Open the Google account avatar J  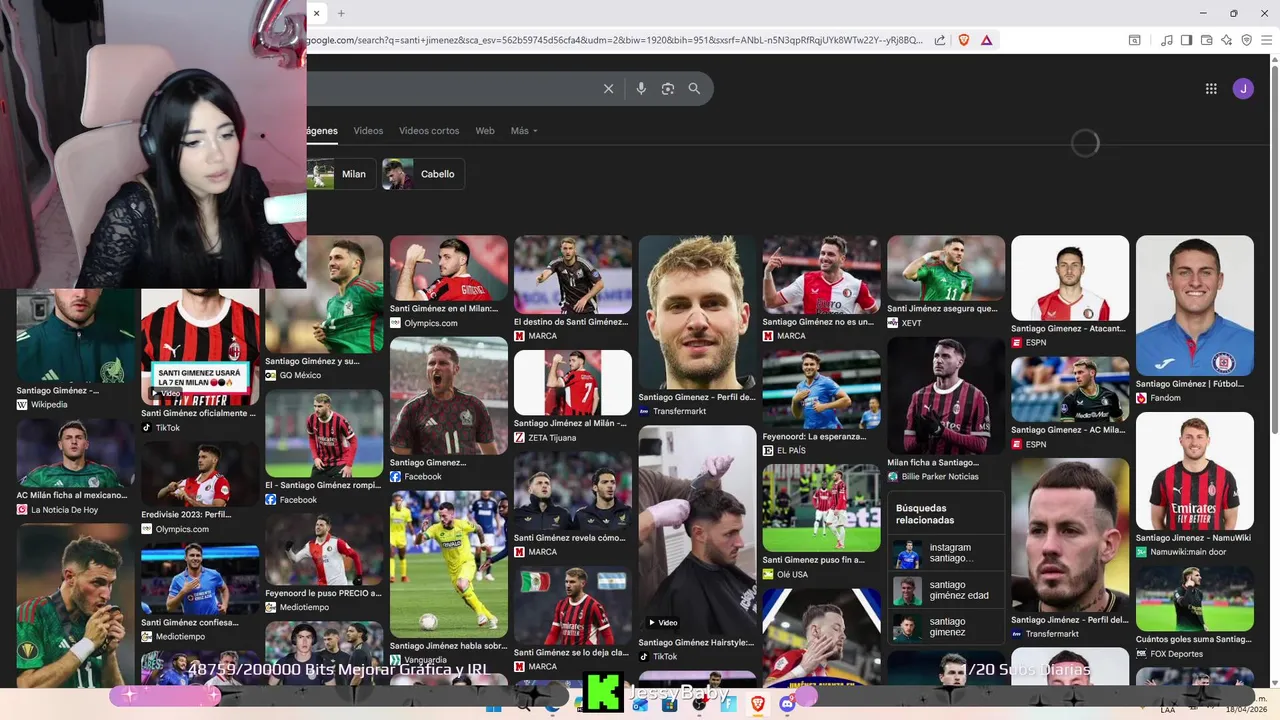[x=1243, y=89]
